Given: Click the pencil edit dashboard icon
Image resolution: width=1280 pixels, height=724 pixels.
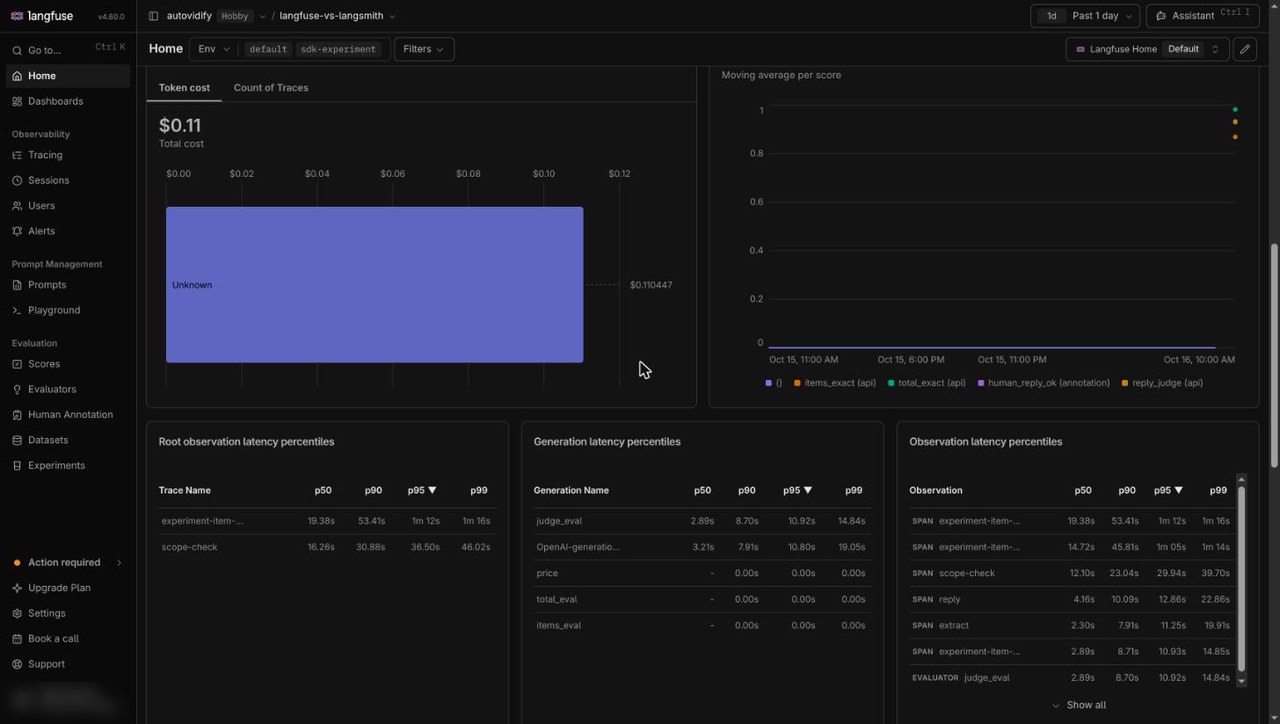Looking at the screenshot, I should pos(1244,49).
